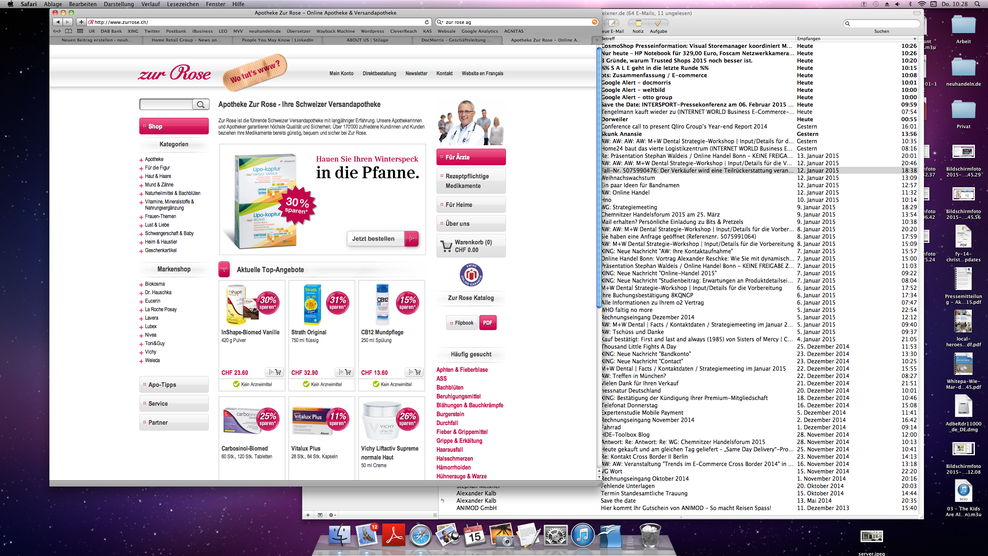Open Wayback Machine bookmark in bar

tap(335, 31)
